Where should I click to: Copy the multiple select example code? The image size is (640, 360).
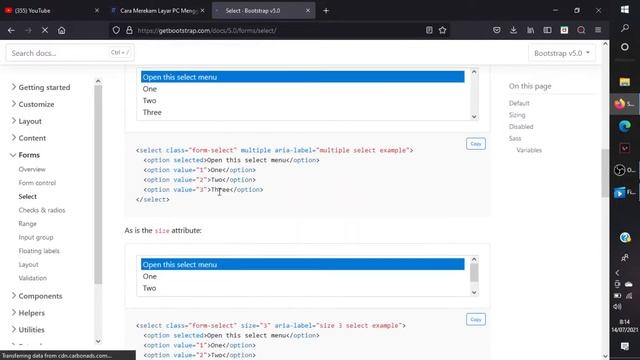pos(476,144)
